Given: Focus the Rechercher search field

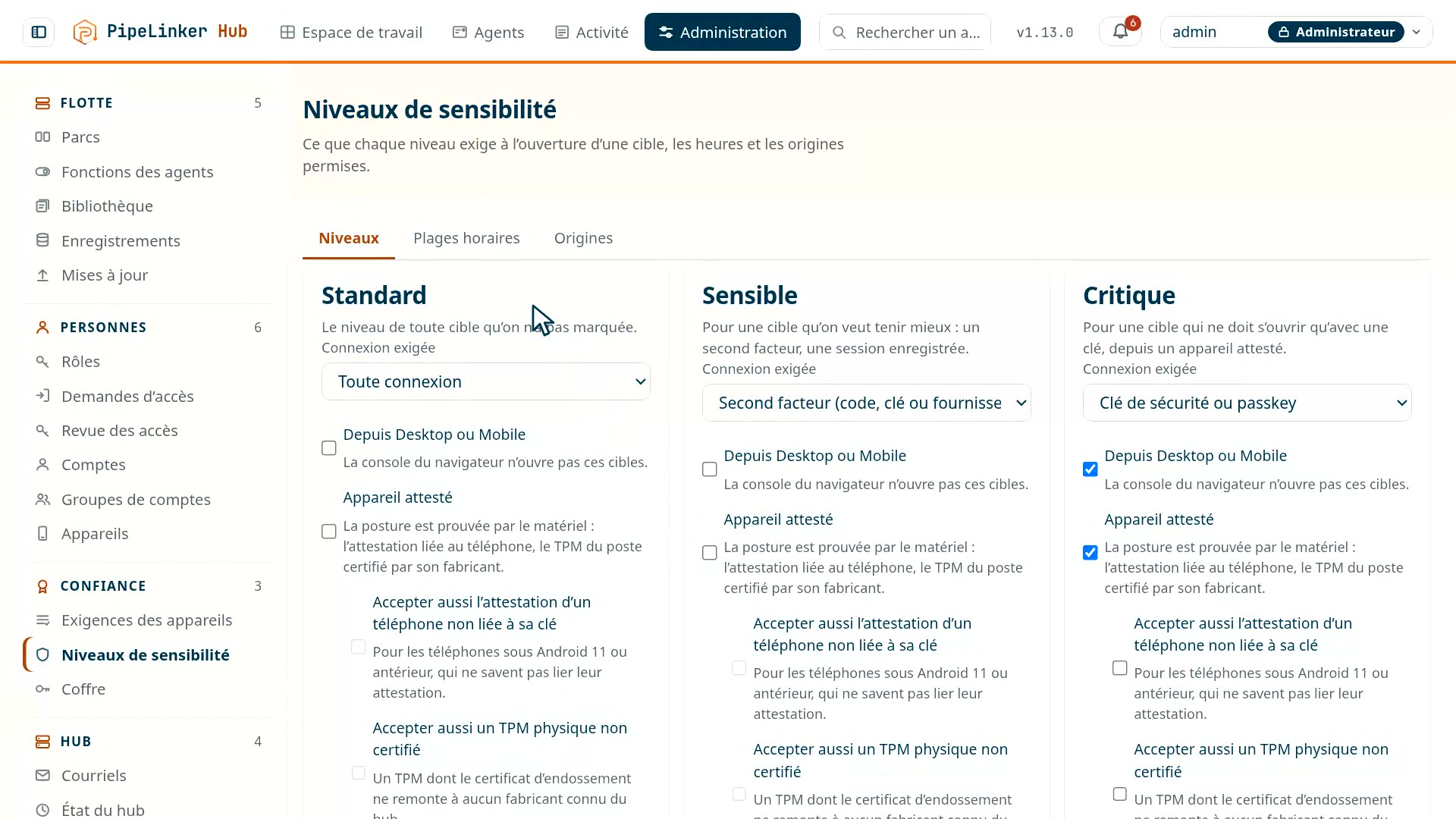Looking at the screenshot, I should (905, 32).
